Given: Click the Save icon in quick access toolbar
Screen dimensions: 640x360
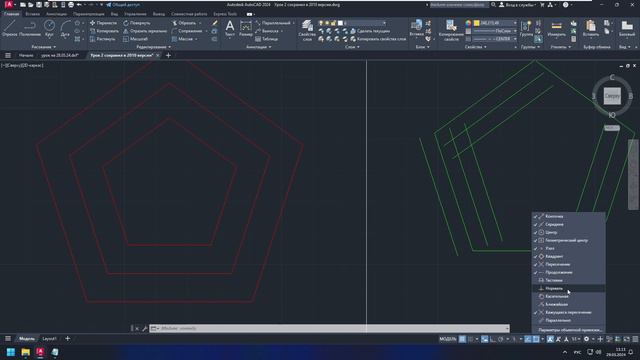Looking at the screenshot, I should point(39,5).
